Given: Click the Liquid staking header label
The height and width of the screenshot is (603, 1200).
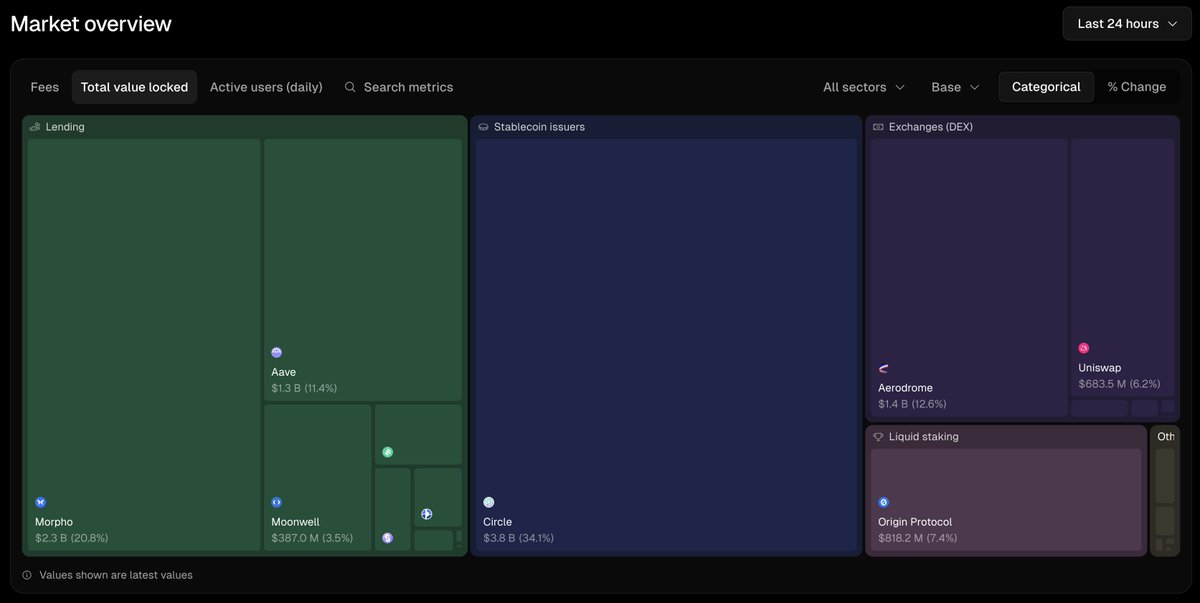Looking at the screenshot, I should pyautogui.click(x=924, y=437).
